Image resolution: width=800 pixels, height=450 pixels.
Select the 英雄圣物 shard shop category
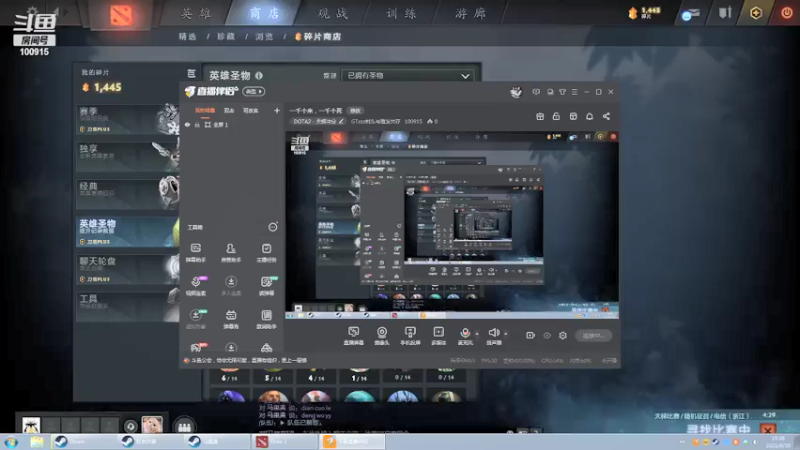coord(128,231)
